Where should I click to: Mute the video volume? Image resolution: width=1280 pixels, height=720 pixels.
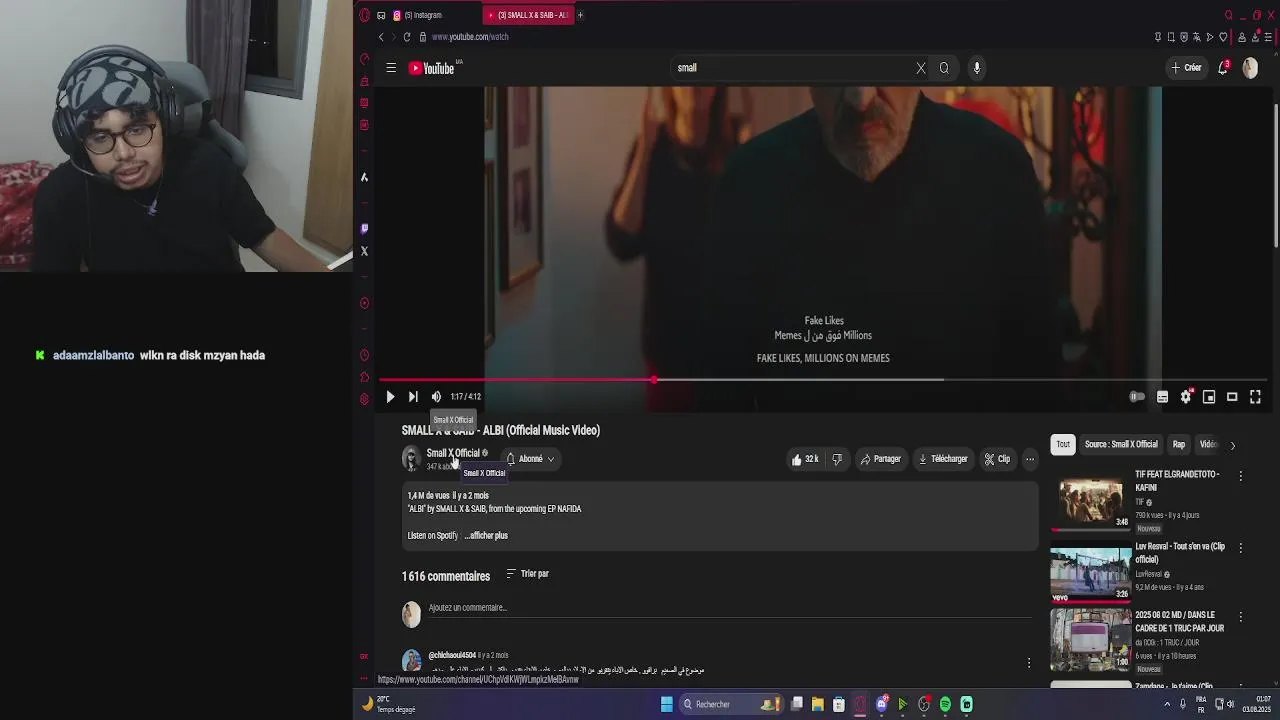click(436, 397)
